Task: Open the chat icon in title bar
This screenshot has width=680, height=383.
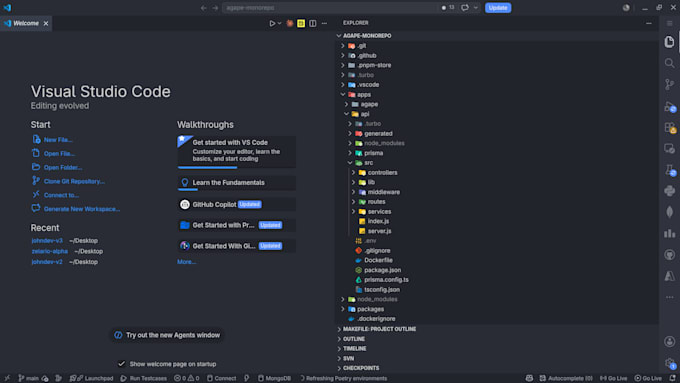Action: tap(465, 8)
